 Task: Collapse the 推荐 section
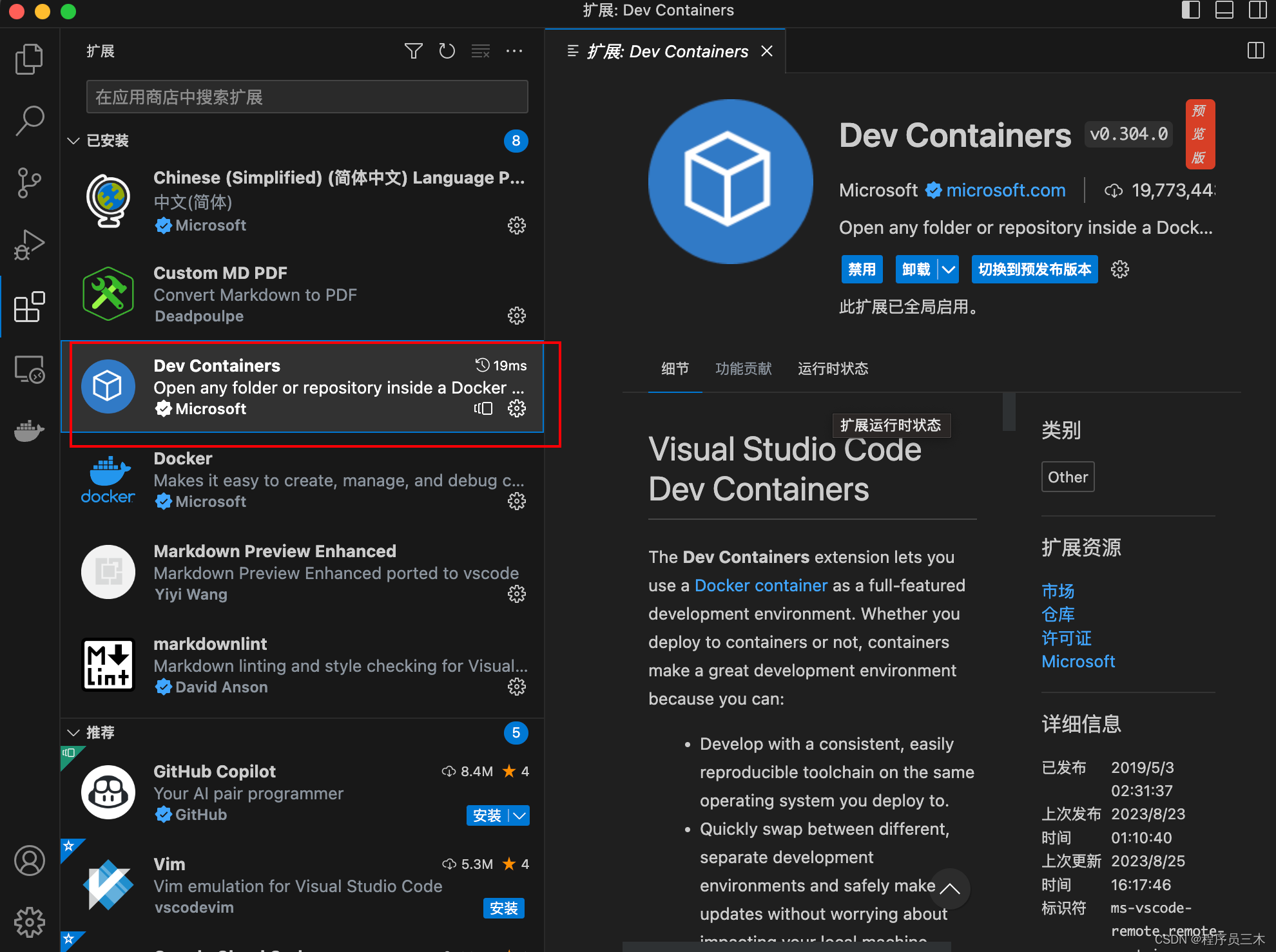coord(73,732)
